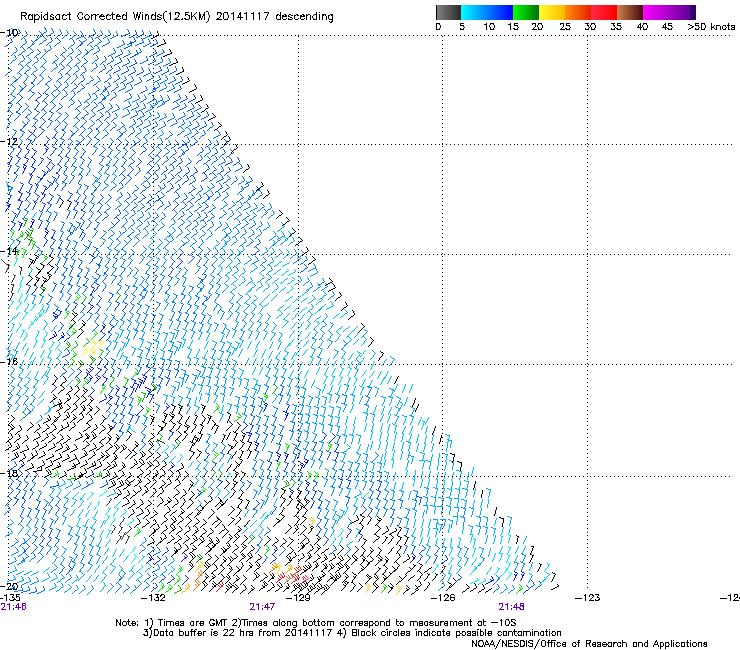Click the brown 35-40 knots legend color
The height and width of the screenshot is (650, 740).
point(630,12)
